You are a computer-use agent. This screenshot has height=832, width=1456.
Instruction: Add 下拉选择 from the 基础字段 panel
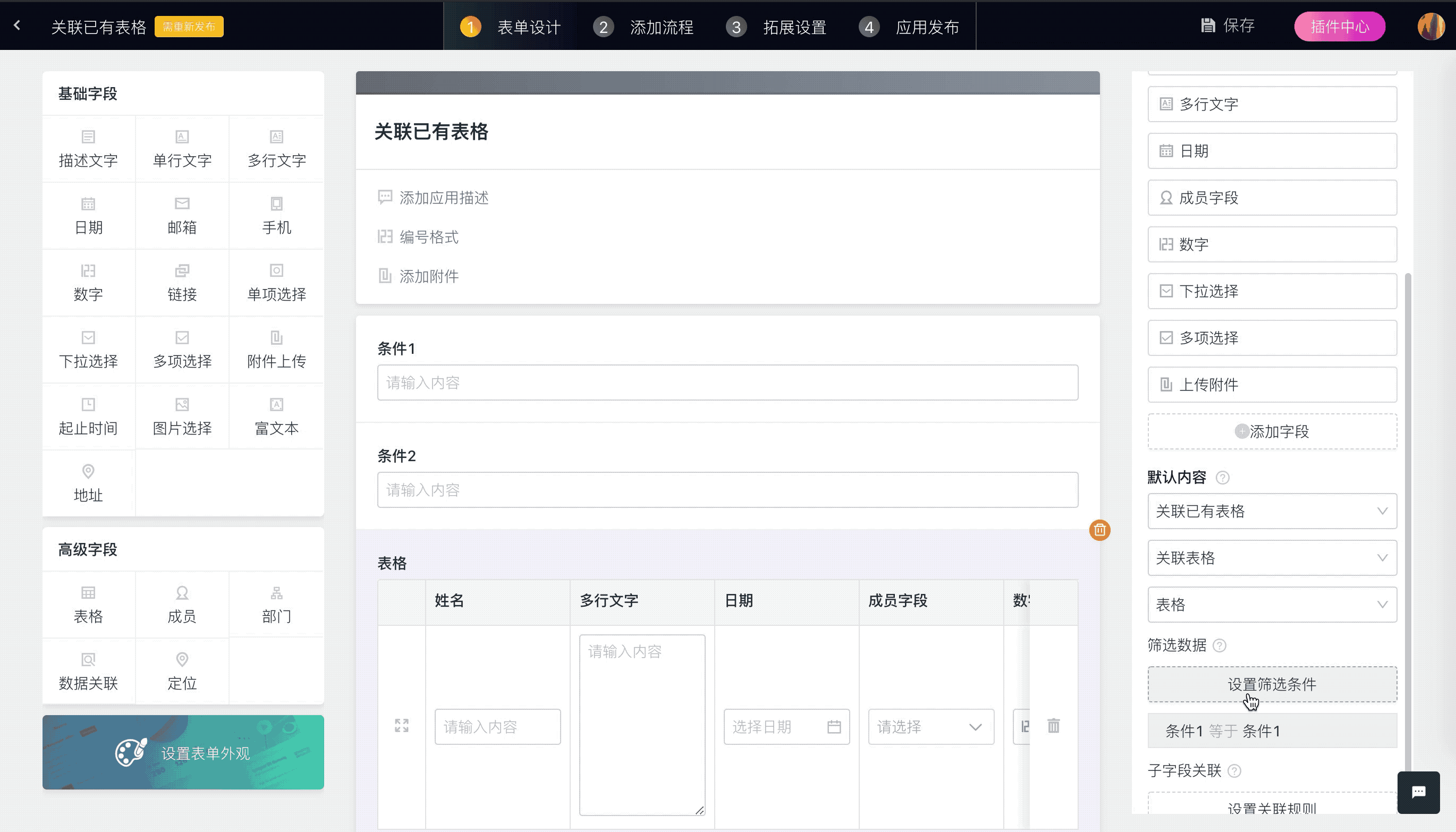coord(88,350)
